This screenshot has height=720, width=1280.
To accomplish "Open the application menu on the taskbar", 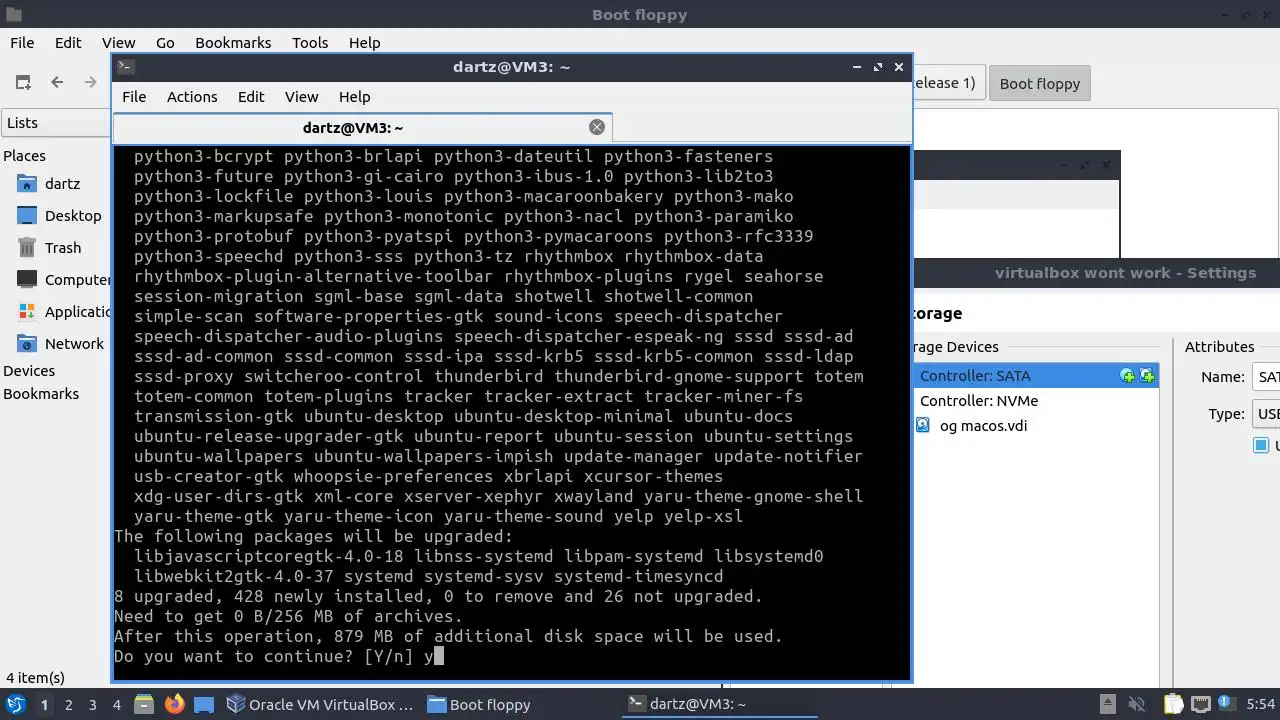I will point(15,704).
